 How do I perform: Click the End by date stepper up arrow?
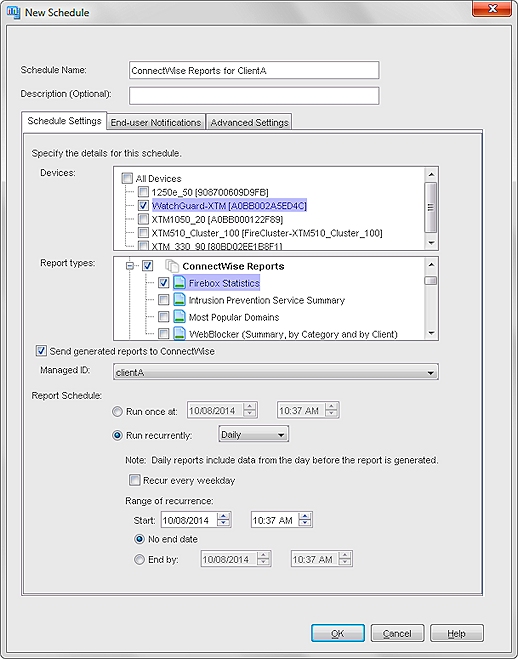(x=263, y=555)
